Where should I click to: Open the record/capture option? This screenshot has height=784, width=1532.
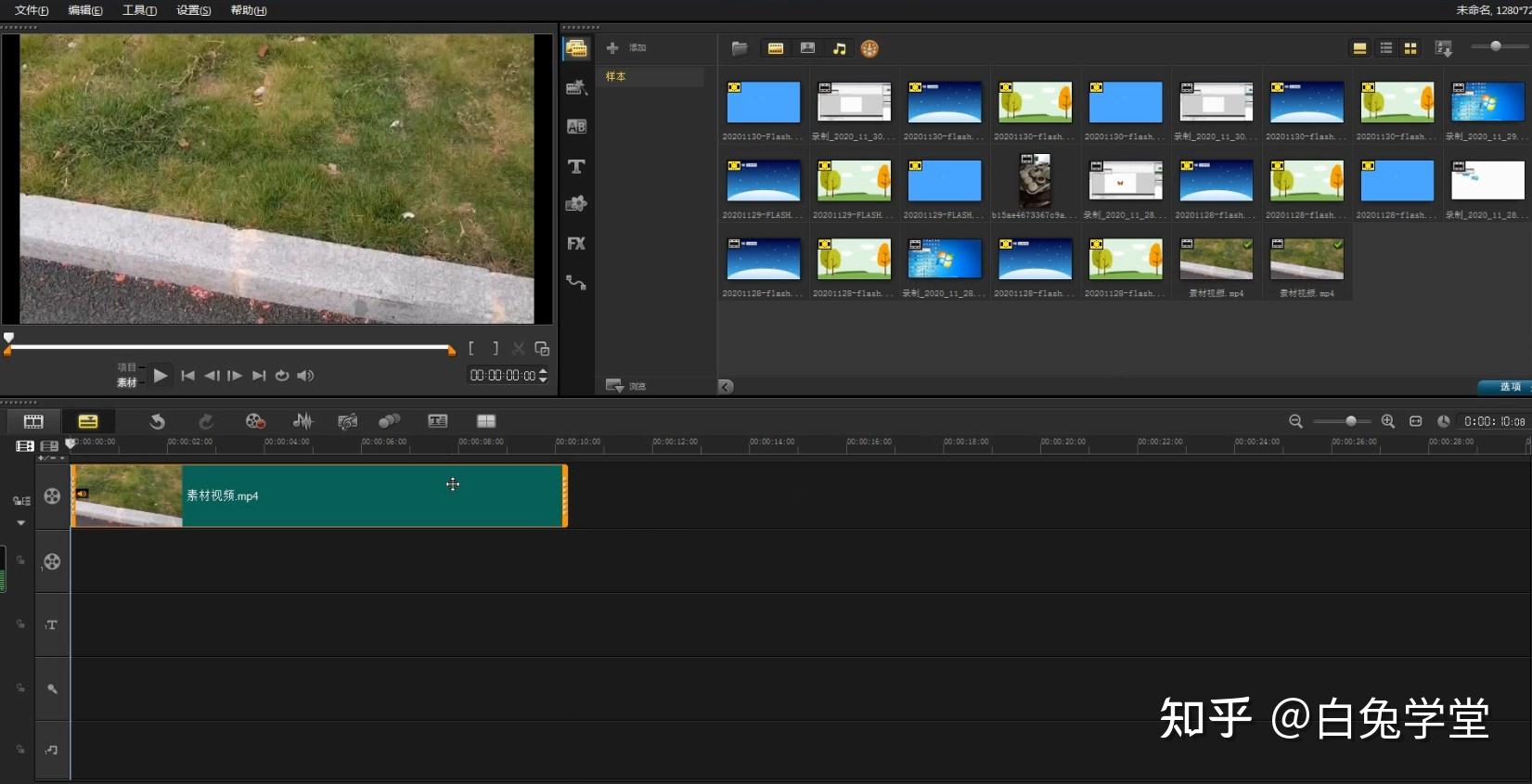click(x=255, y=421)
